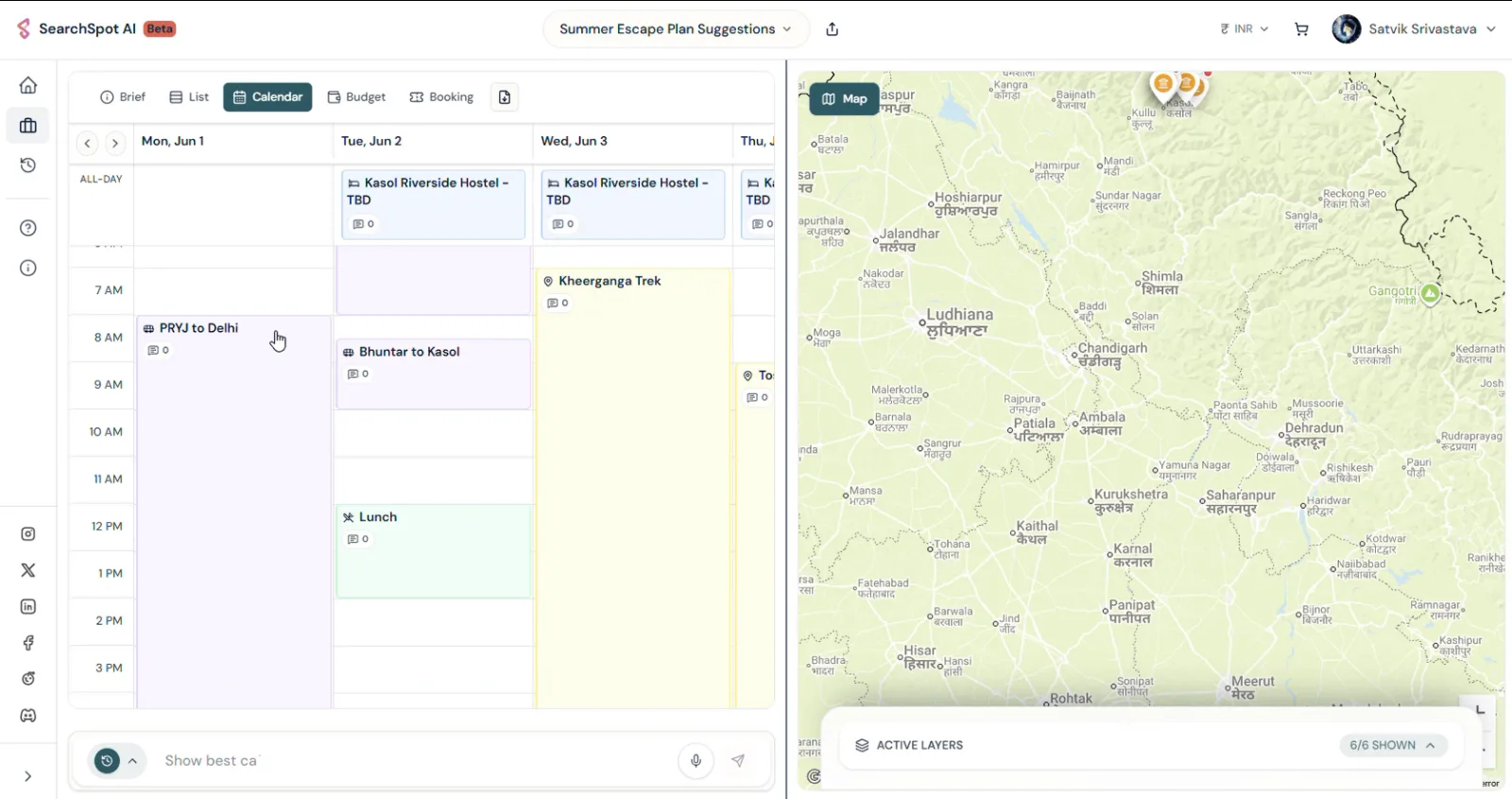Open the Facebook link icon
The image size is (1512, 799).
pos(28,643)
